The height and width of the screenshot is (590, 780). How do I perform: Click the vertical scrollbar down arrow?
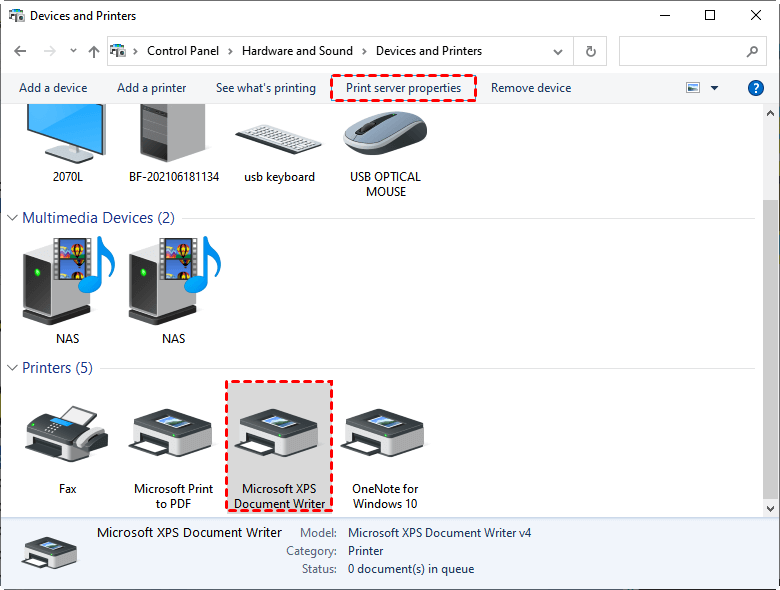[x=770, y=509]
